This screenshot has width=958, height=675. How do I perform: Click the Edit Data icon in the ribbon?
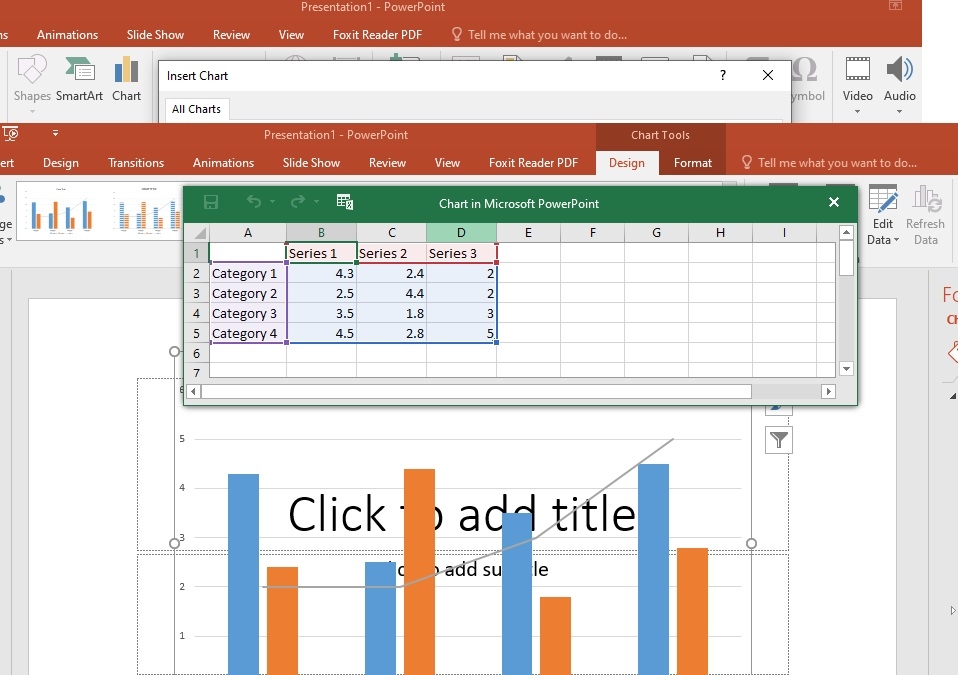click(883, 201)
